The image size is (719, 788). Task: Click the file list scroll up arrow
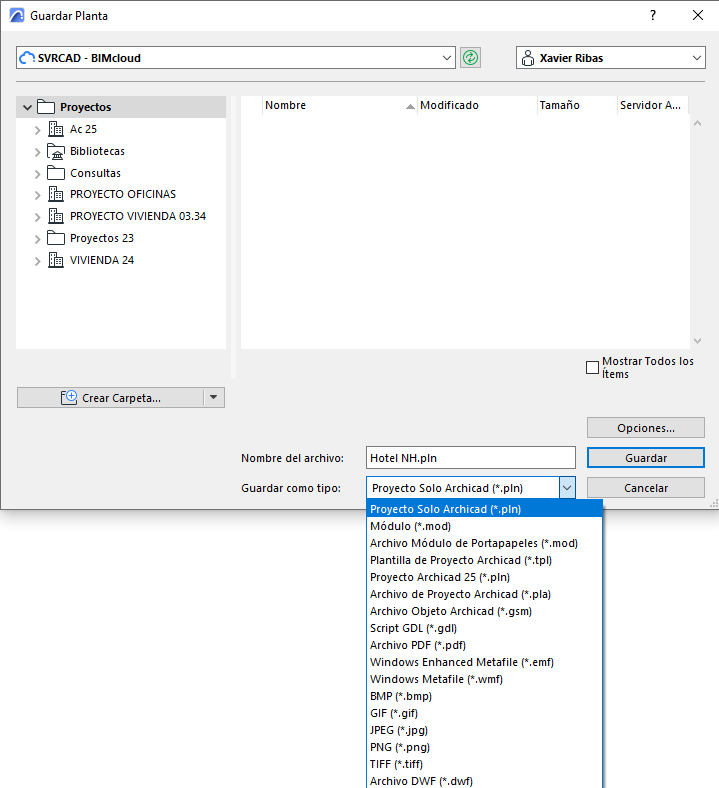pyautogui.click(x=697, y=123)
